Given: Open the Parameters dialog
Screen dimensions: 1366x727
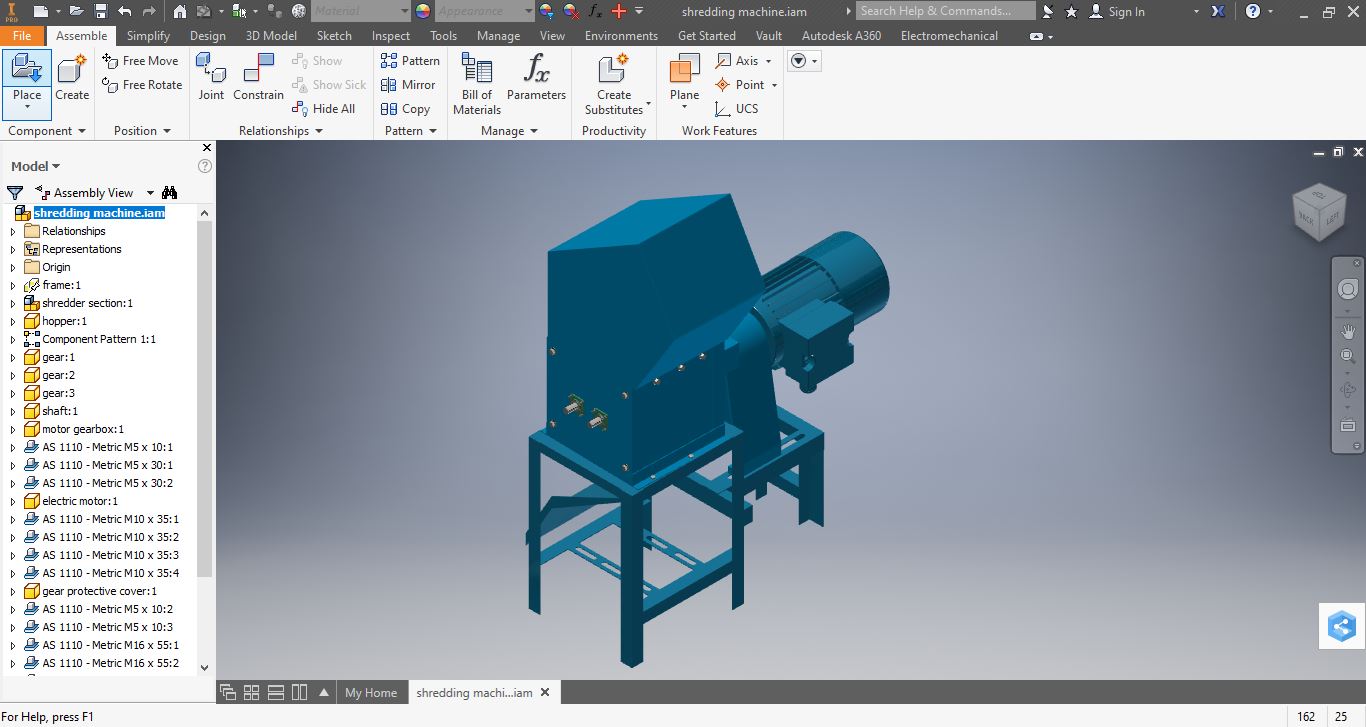Looking at the screenshot, I should (536, 78).
